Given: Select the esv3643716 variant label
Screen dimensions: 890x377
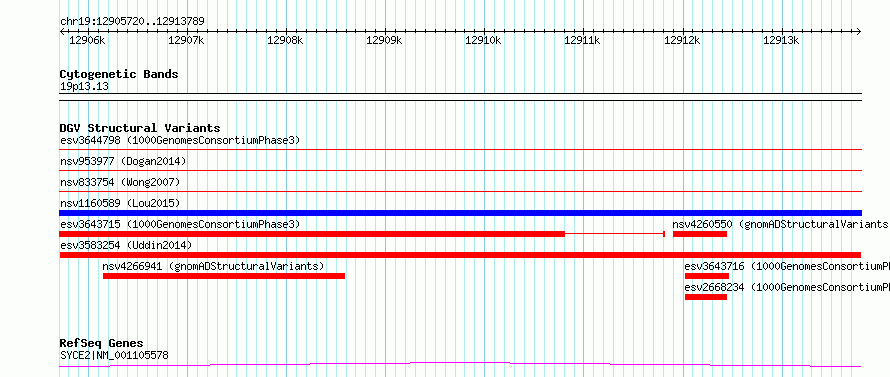Looking at the screenshot, I should coord(787,266).
